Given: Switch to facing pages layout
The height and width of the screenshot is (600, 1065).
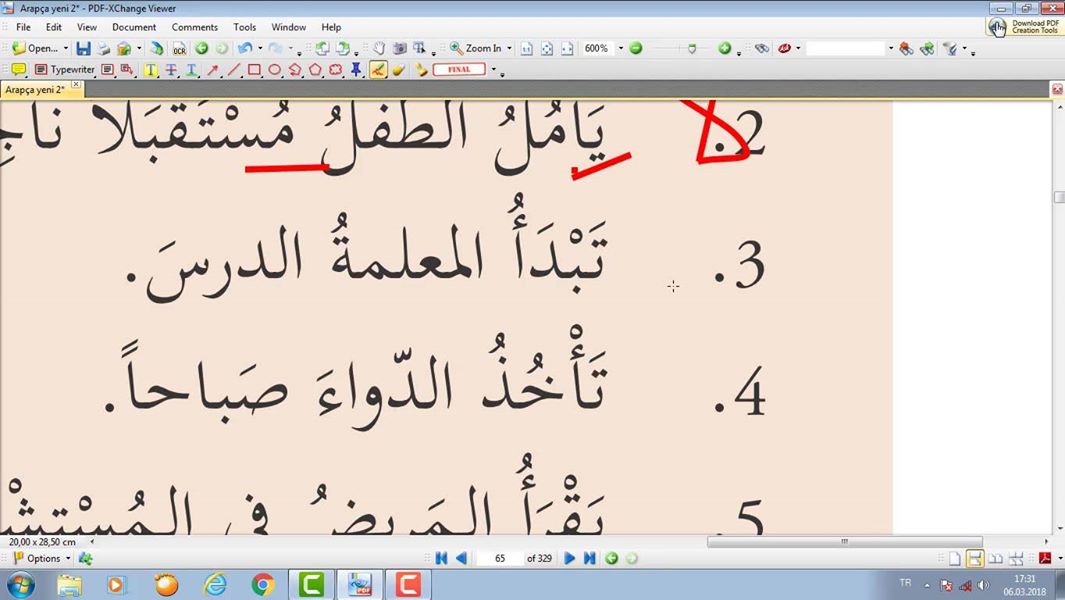Looking at the screenshot, I should click(996, 559).
